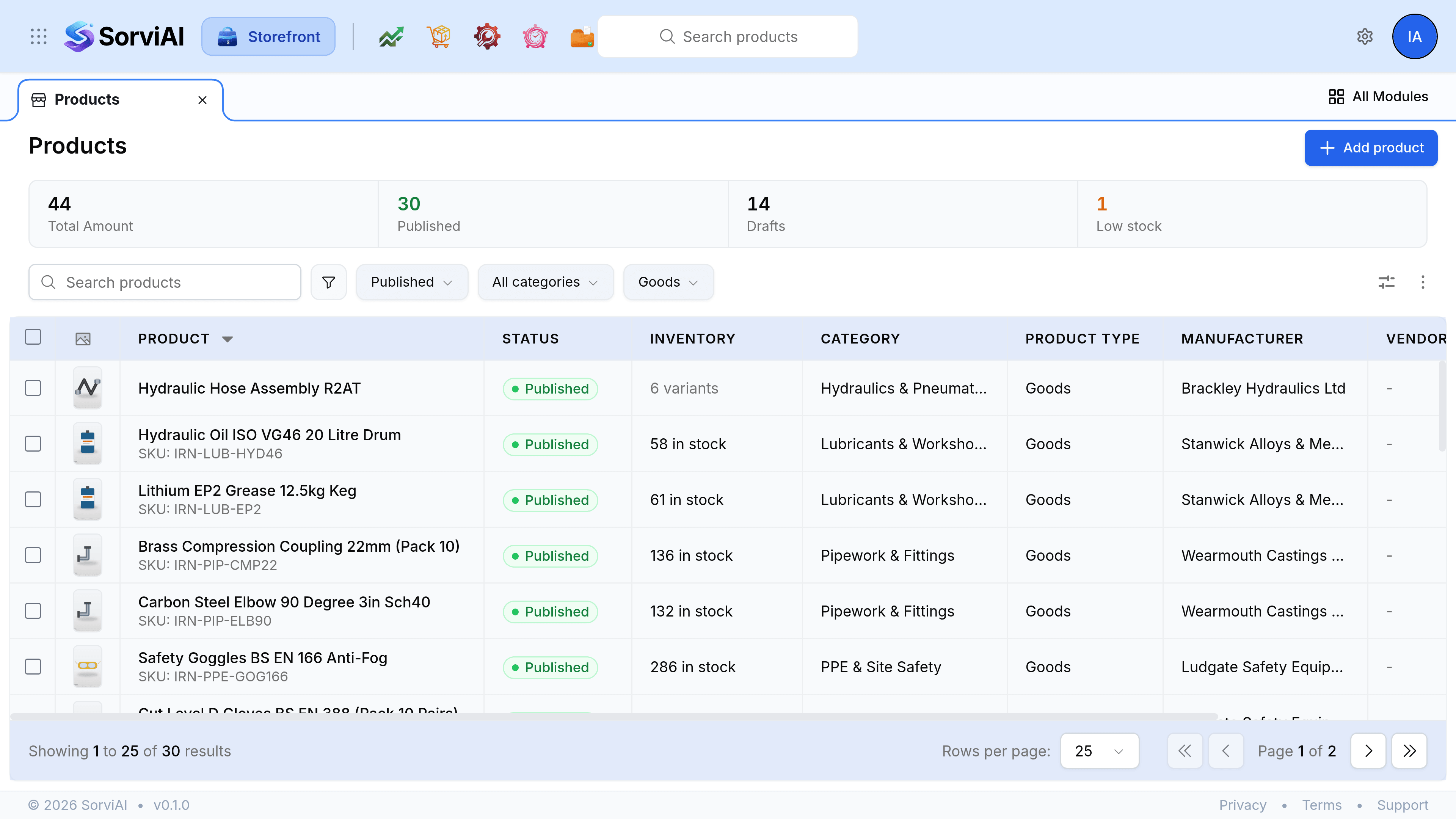Open the Privacy link
Image resolution: width=1456 pixels, height=819 pixels.
coord(1243,805)
